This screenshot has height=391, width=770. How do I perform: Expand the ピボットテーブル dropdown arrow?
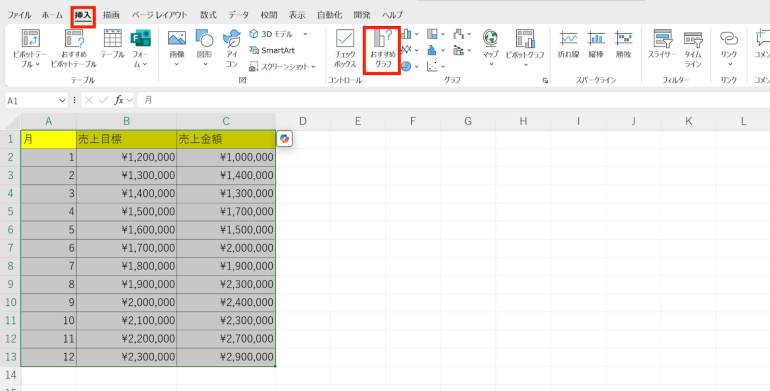pos(37,64)
